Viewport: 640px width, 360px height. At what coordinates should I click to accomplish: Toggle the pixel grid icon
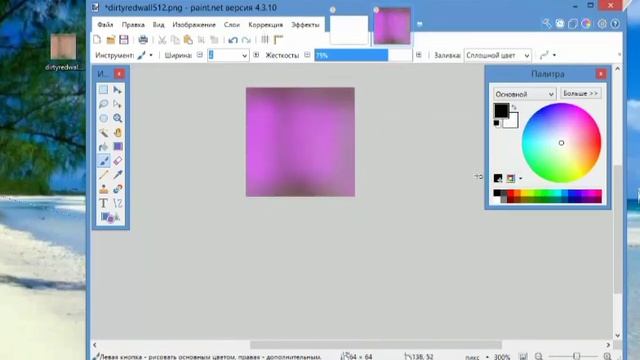tap(265, 40)
